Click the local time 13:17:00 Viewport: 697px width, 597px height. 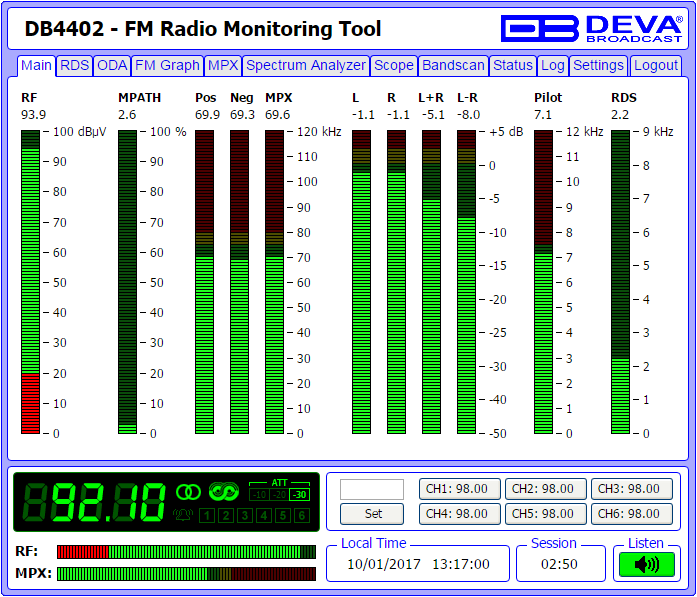pos(461,565)
